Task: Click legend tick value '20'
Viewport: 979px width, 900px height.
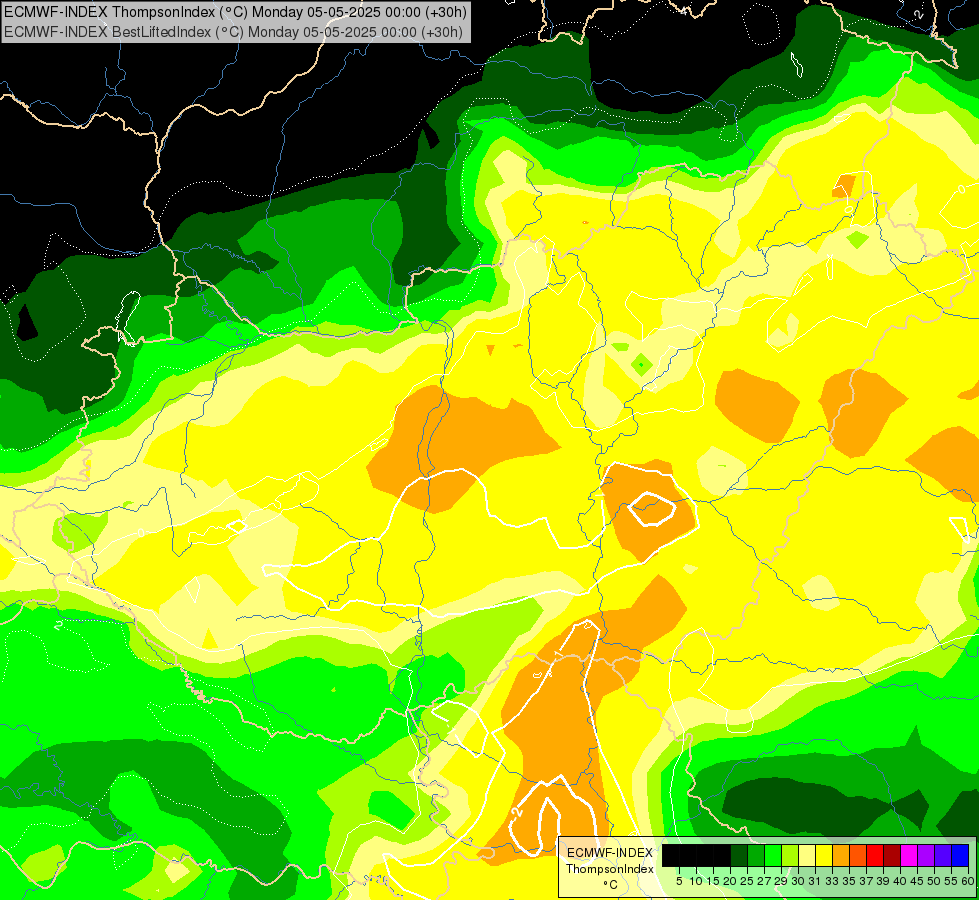Action: pos(731,881)
